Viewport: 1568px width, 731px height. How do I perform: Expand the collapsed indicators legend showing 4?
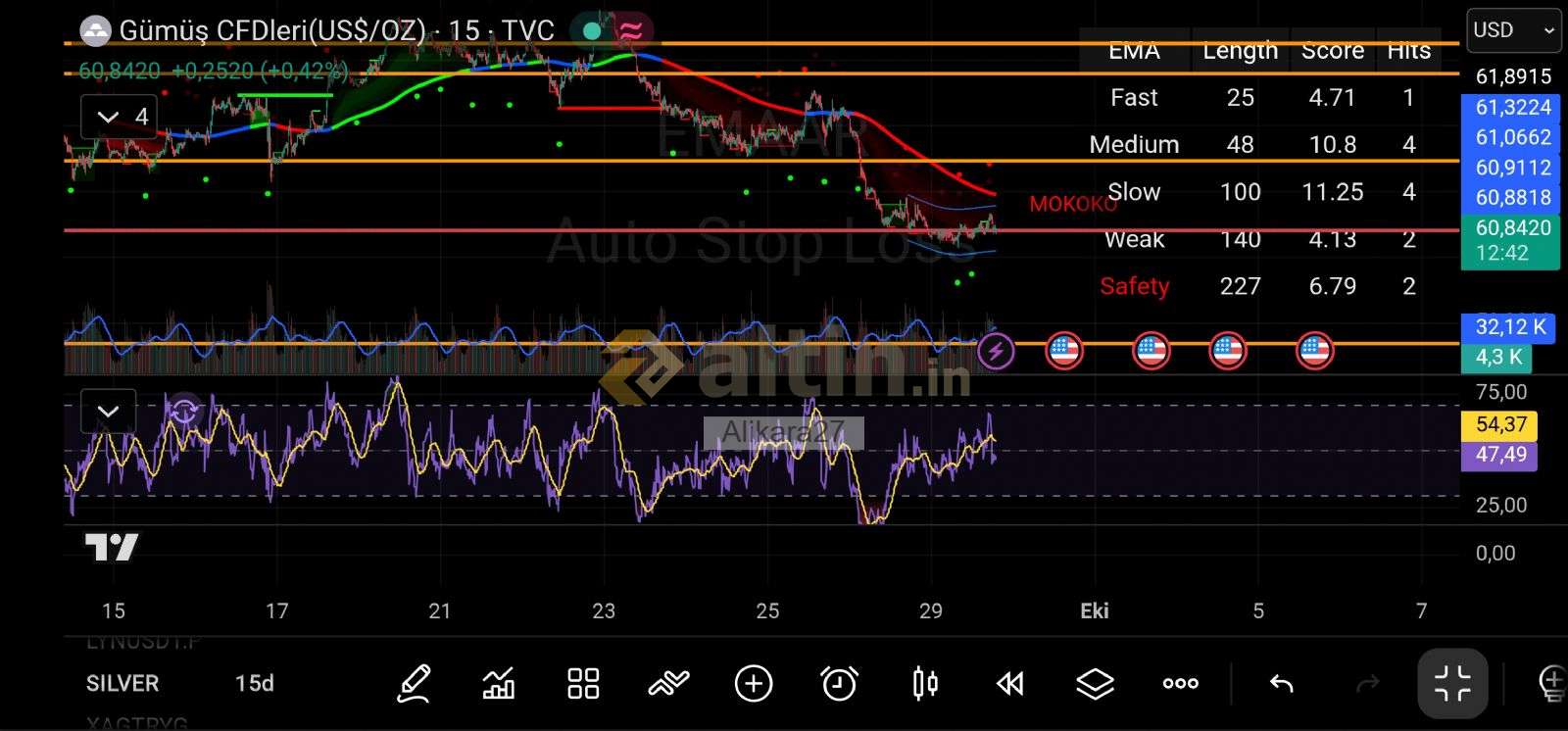coord(122,117)
